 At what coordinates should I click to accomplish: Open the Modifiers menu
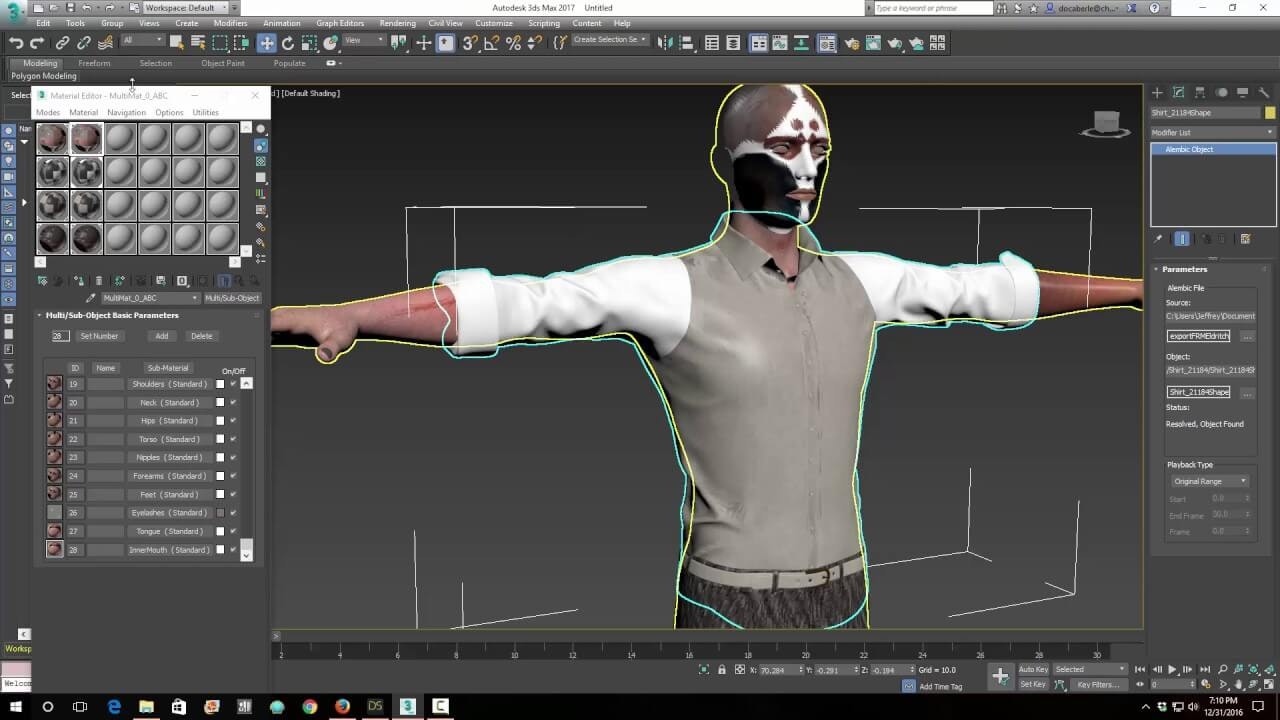tap(230, 23)
